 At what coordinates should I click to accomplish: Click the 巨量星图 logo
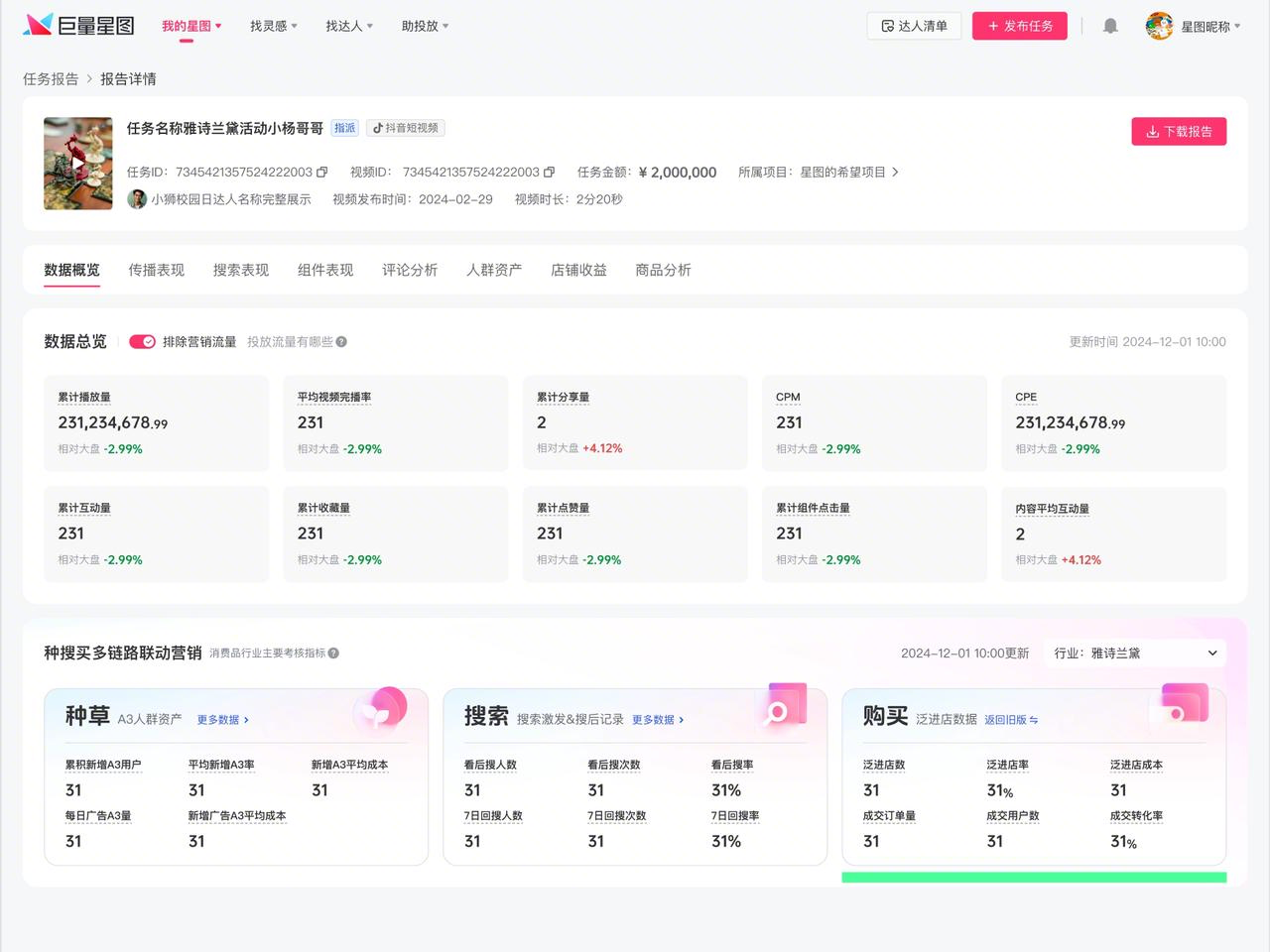tap(78, 25)
